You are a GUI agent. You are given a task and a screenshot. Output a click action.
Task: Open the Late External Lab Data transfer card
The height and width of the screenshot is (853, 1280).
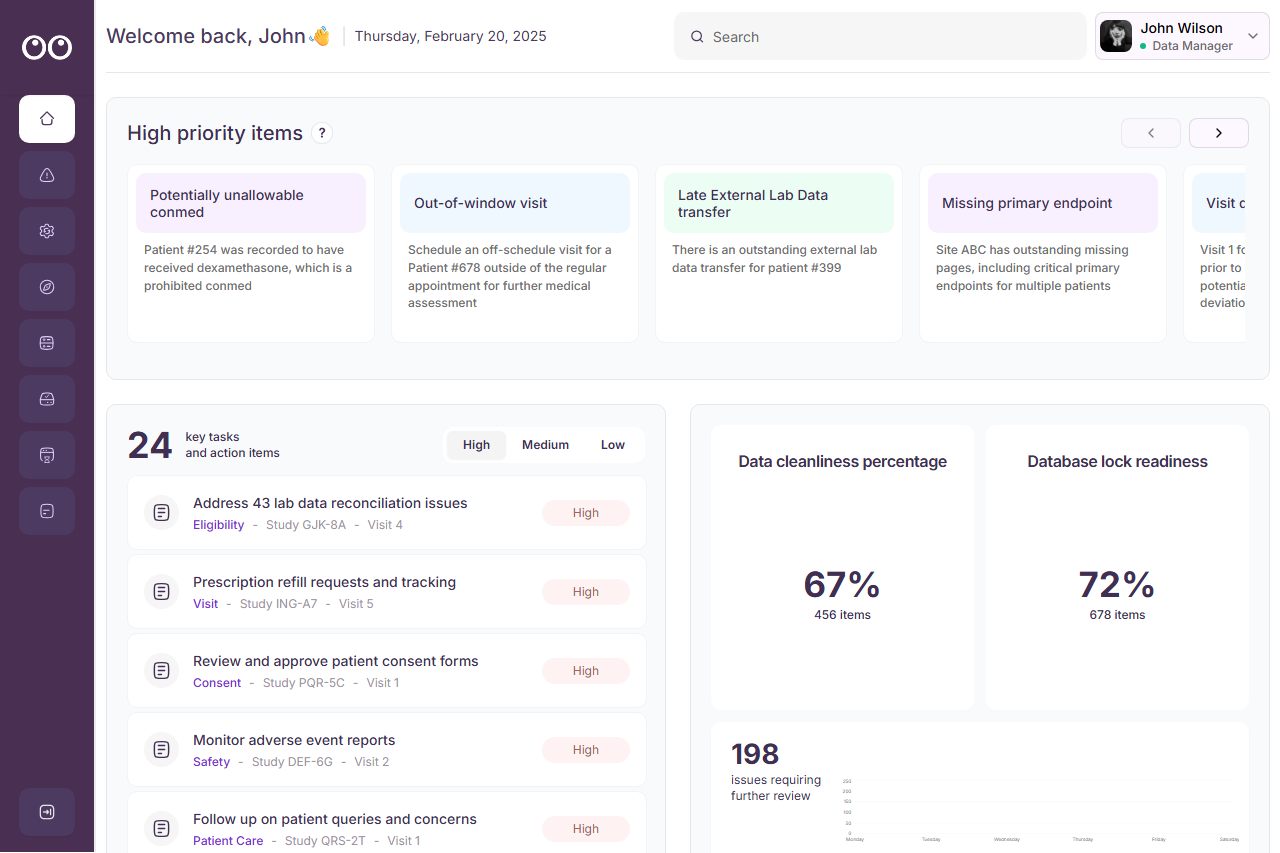[x=779, y=254]
